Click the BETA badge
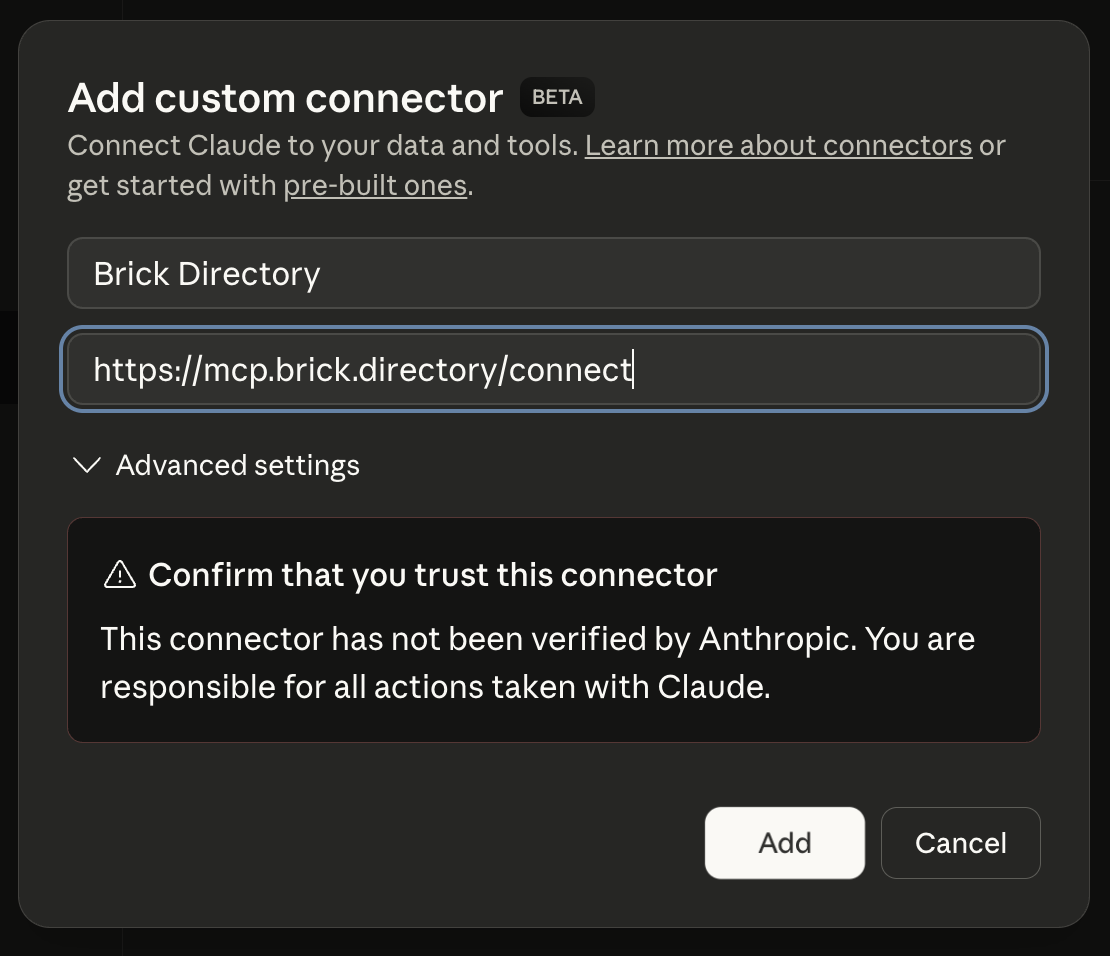 (x=557, y=97)
